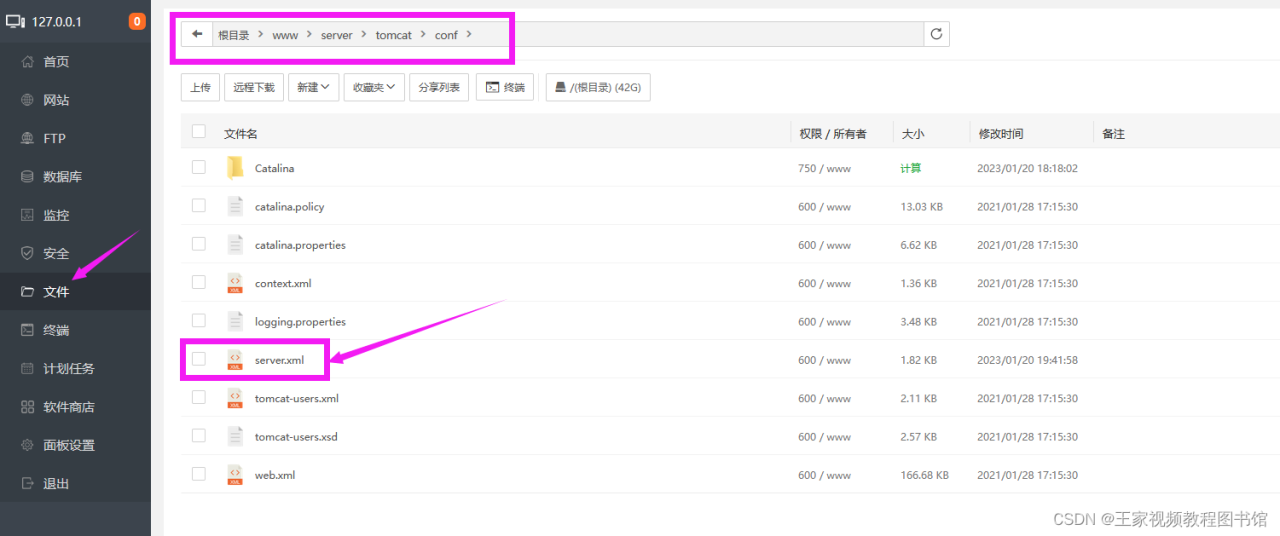
Task: Check the catalina.policy checkbox
Action: [199, 205]
